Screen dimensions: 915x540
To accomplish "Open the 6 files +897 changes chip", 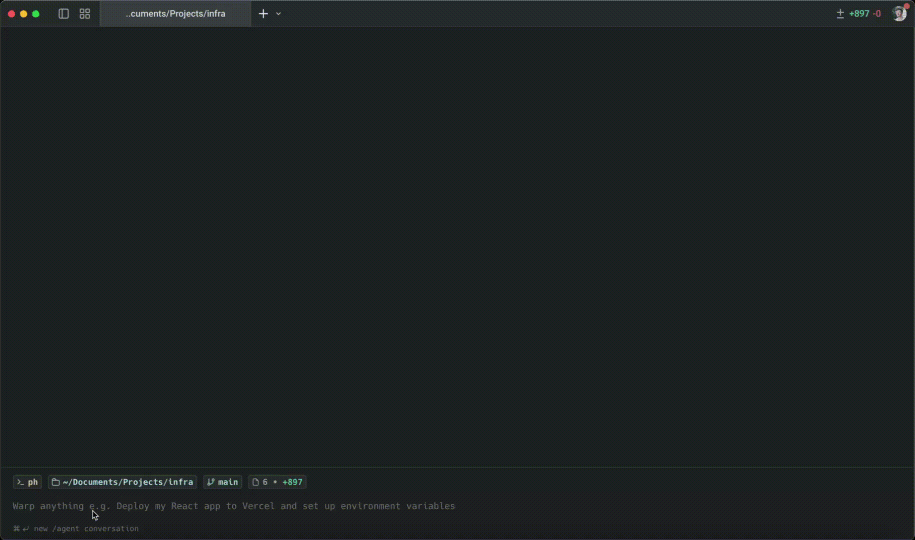I will coord(277,482).
